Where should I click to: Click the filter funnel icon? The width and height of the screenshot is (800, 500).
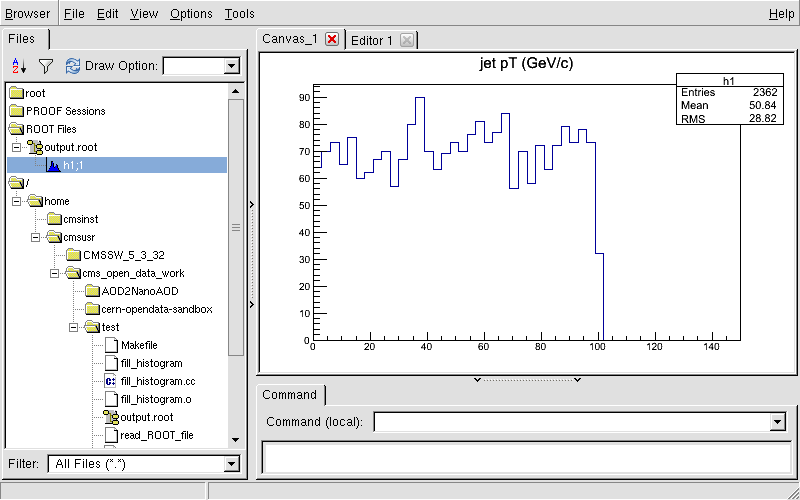point(45,66)
